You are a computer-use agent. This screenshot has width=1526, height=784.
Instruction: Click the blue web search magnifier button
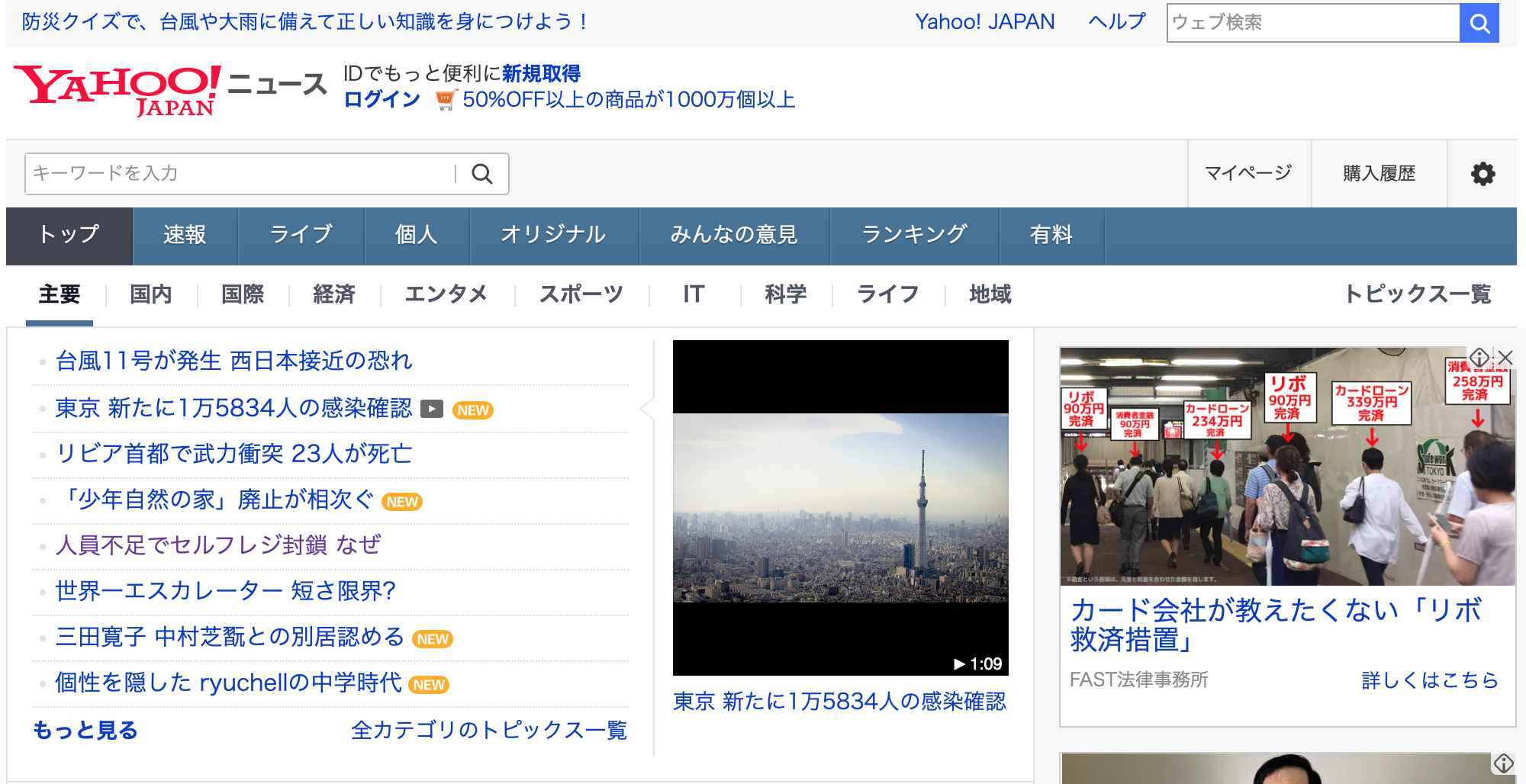click(1479, 23)
